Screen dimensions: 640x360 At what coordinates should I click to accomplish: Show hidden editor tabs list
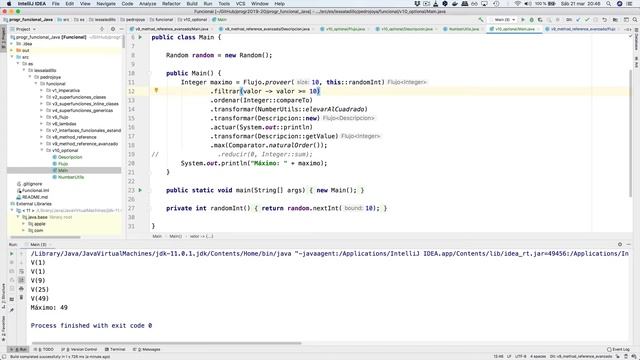(x=628, y=29)
